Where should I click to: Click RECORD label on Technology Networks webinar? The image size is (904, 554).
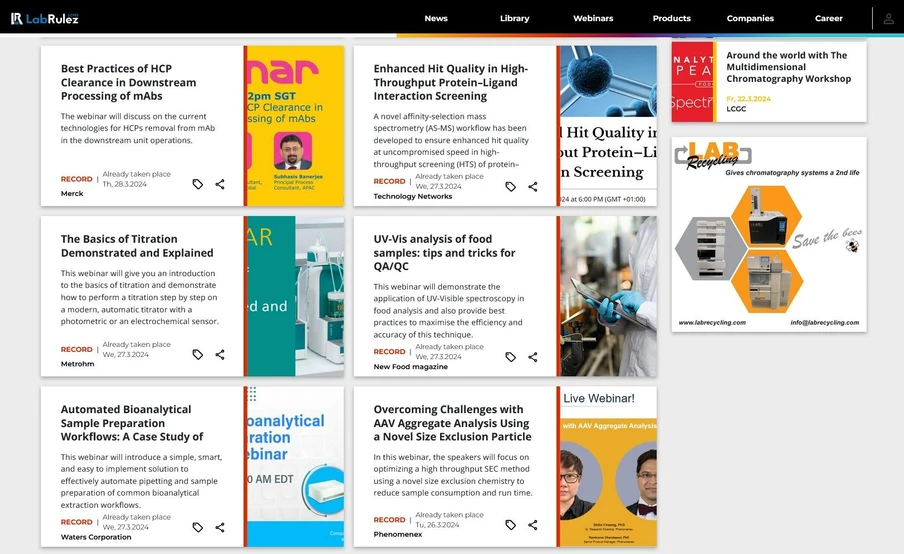389,181
